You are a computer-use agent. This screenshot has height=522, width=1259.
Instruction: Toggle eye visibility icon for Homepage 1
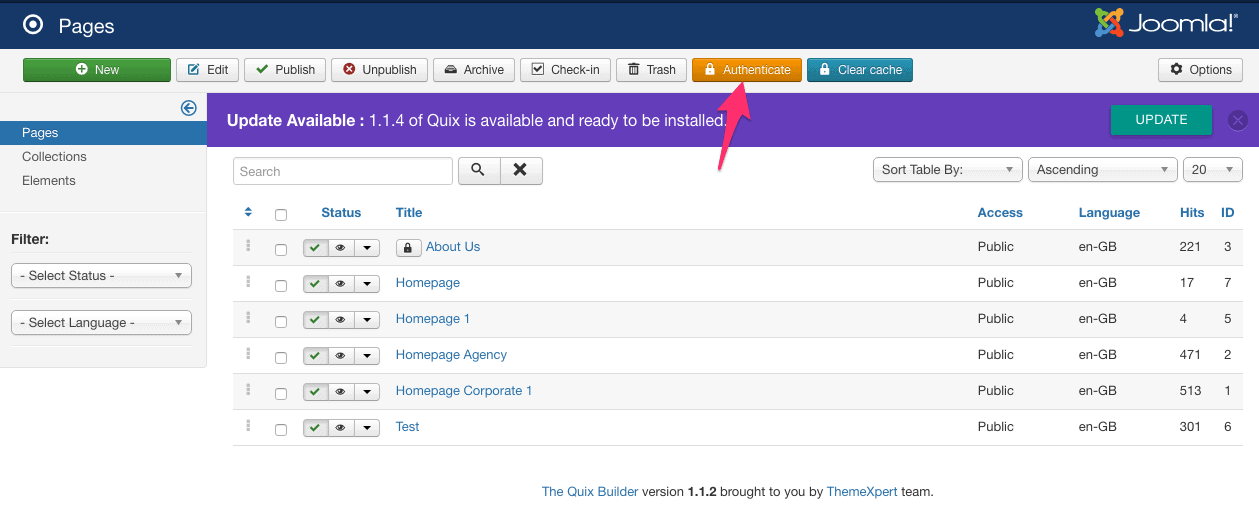tap(340, 320)
